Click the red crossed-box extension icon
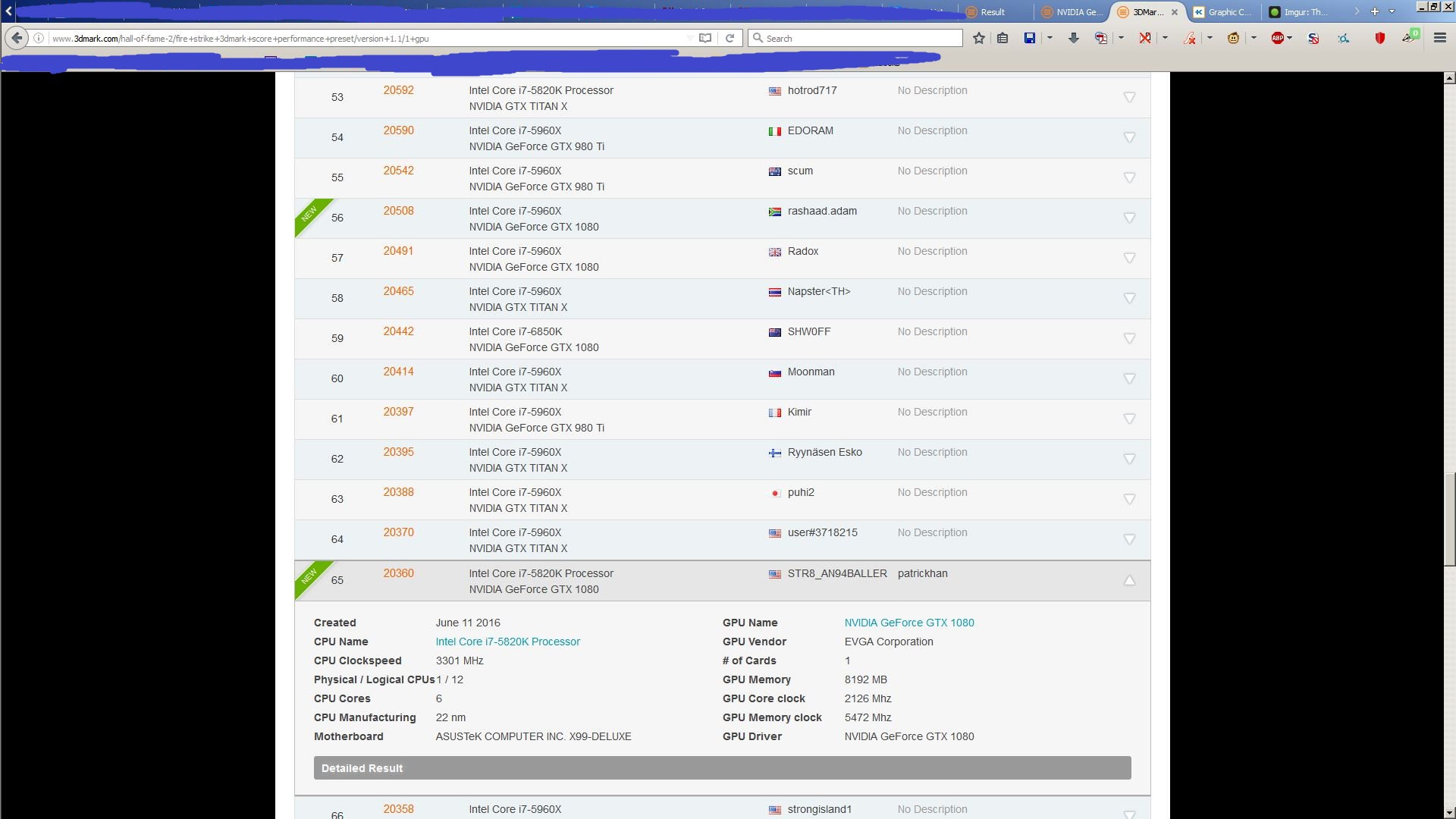Image resolution: width=1456 pixels, height=819 pixels. click(1145, 38)
